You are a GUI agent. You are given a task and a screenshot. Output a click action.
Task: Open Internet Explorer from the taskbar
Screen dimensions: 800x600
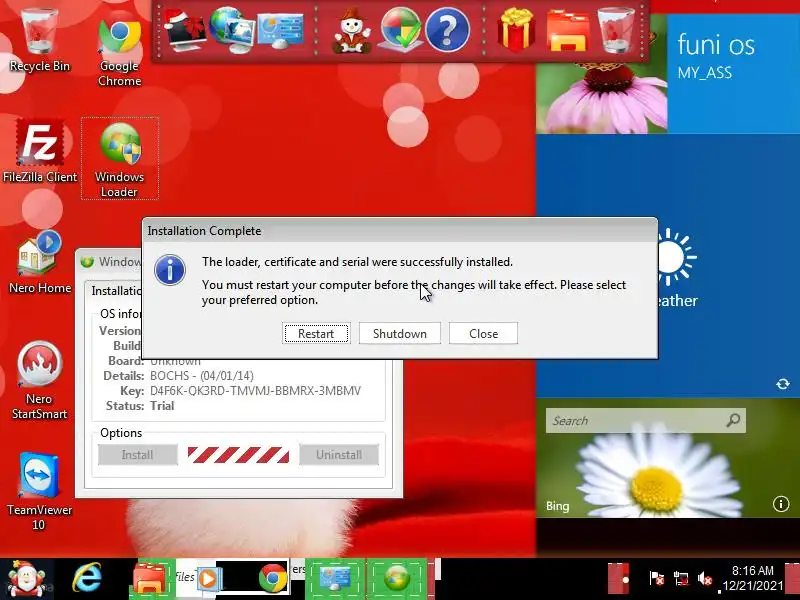tap(87, 579)
